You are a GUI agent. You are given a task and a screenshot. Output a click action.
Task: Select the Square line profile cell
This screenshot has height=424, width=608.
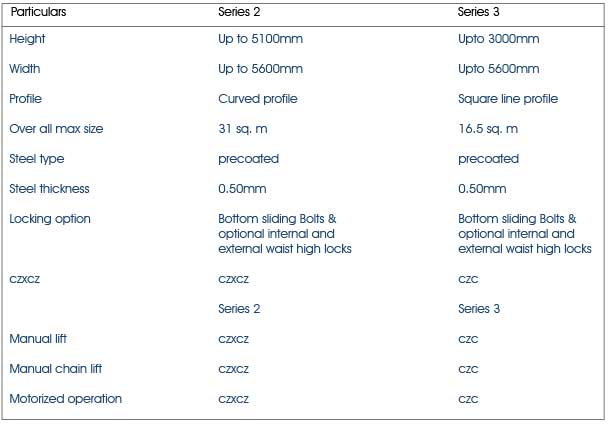(508, 99)
